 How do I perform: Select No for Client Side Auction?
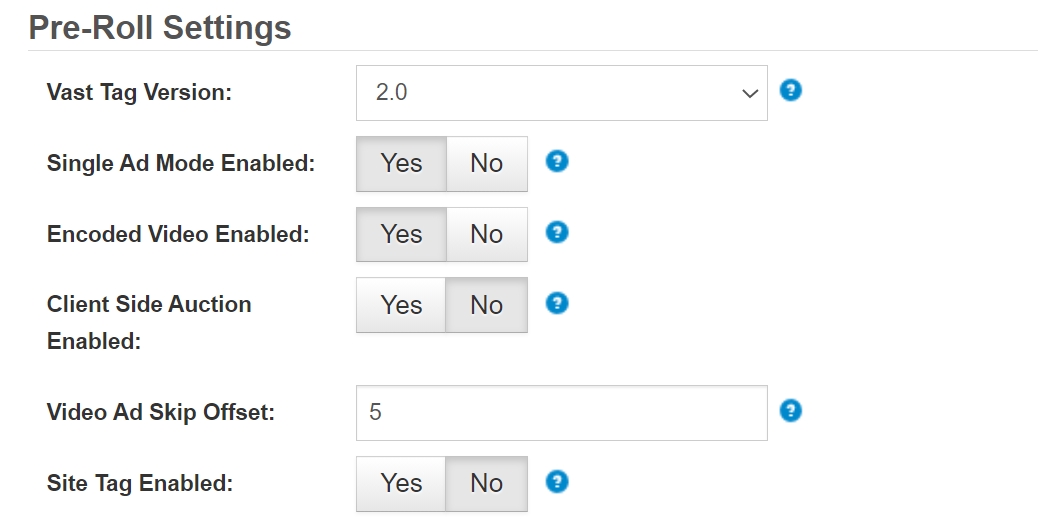486,305
